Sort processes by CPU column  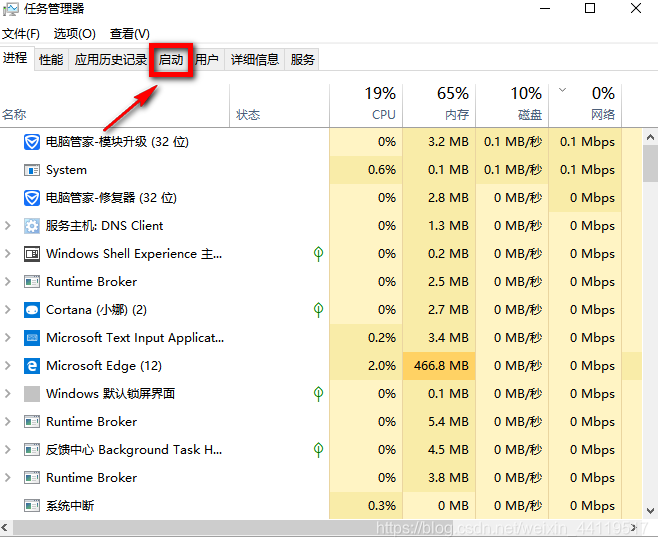point(366,106)
